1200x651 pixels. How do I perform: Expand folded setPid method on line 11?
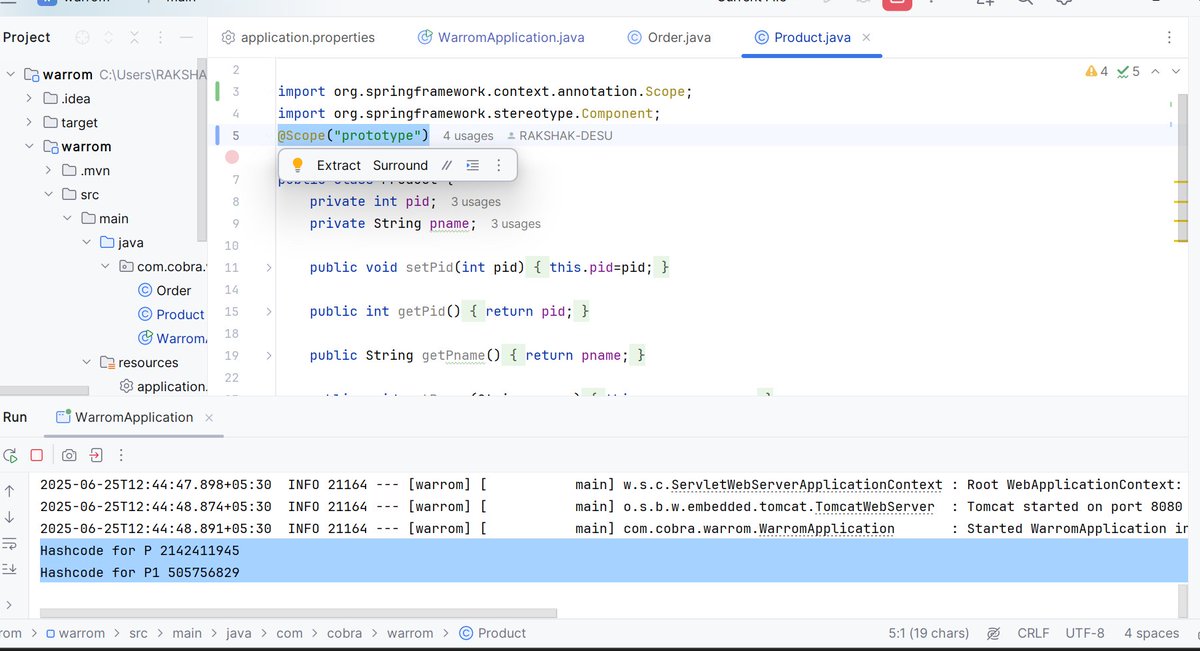[268, 267]
